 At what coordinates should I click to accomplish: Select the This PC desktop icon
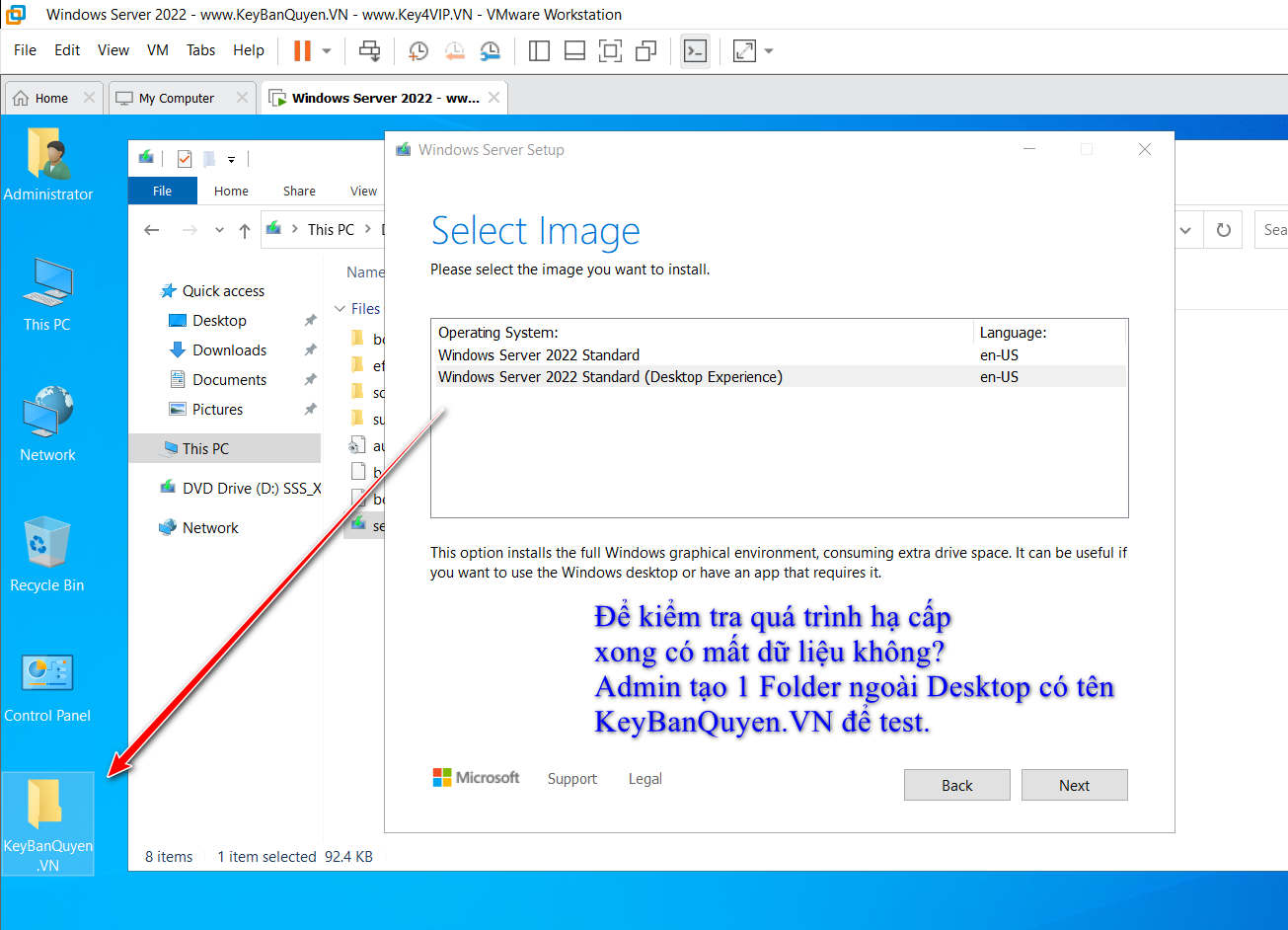(47, 294)
